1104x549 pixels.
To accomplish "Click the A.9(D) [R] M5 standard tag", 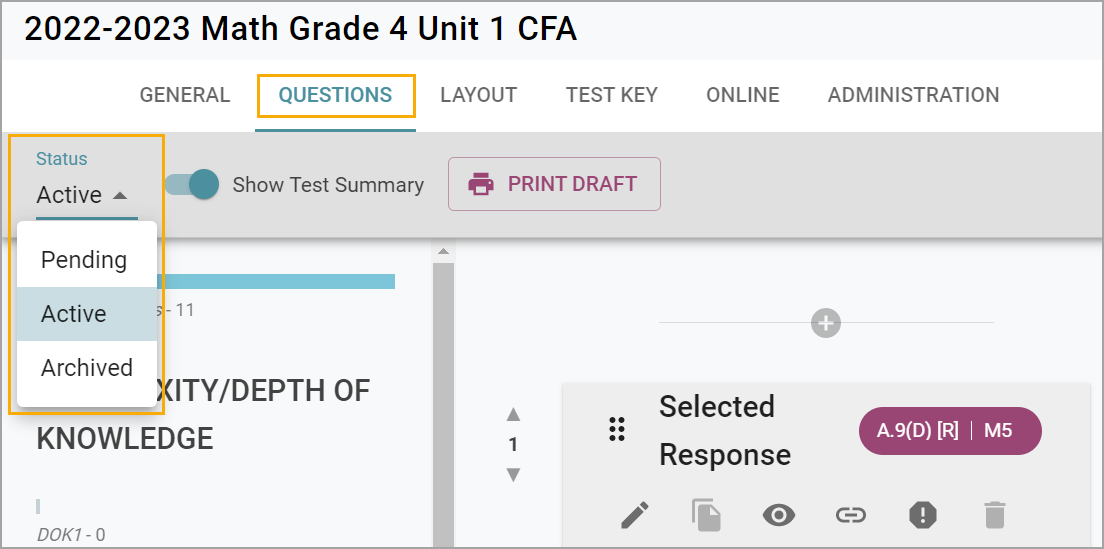I will [x=950, y=431].
